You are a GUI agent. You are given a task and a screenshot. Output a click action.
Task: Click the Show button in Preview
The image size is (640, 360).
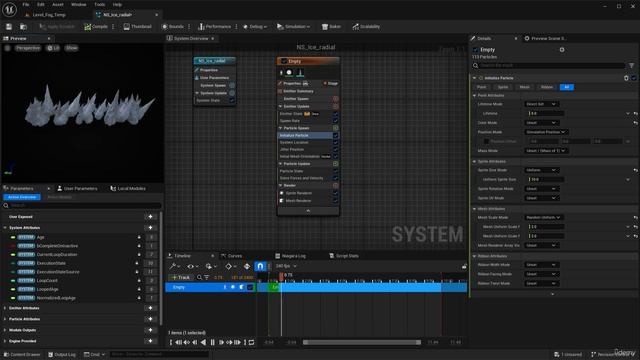point(71,48)
